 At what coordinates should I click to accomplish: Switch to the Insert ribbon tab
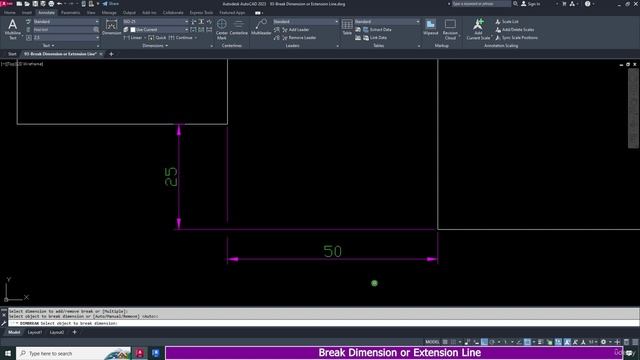click(27, 13)
